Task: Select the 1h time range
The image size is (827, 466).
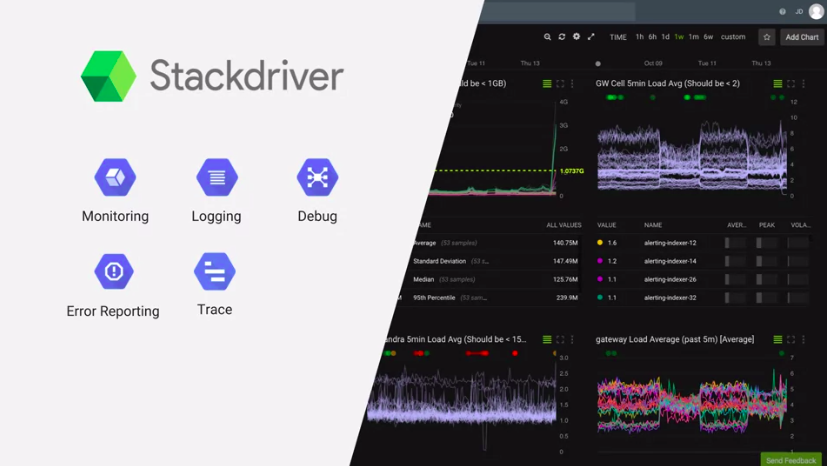Action: coord(639,37)
